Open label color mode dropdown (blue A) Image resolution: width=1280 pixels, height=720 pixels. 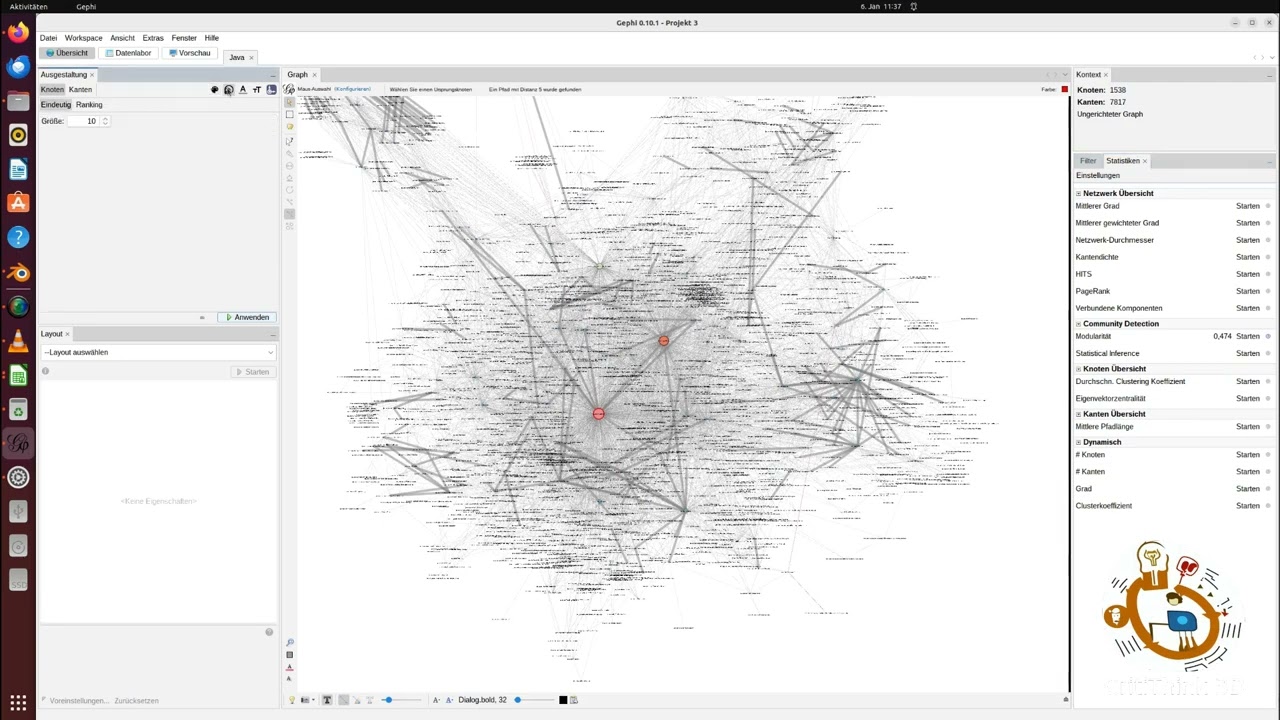450,700
